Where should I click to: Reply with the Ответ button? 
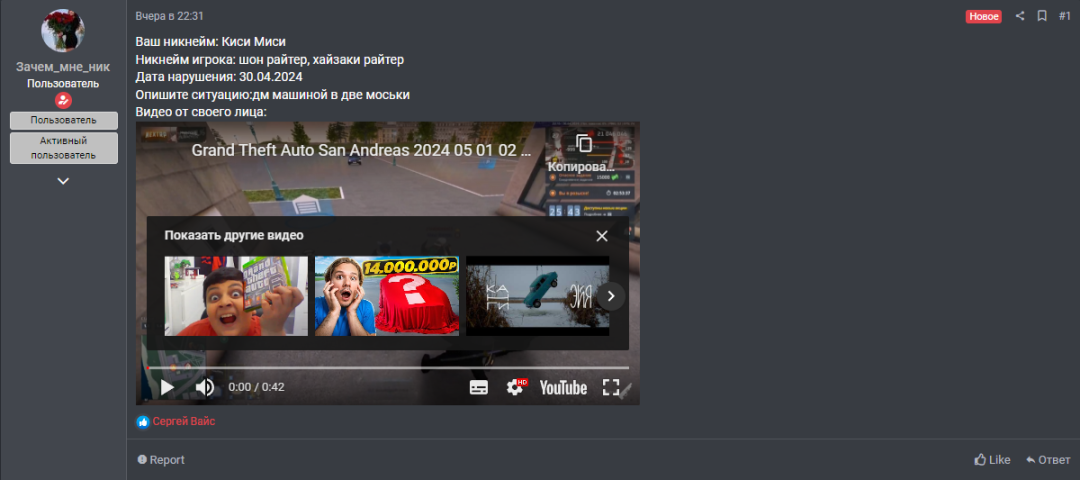(1047, 460)
